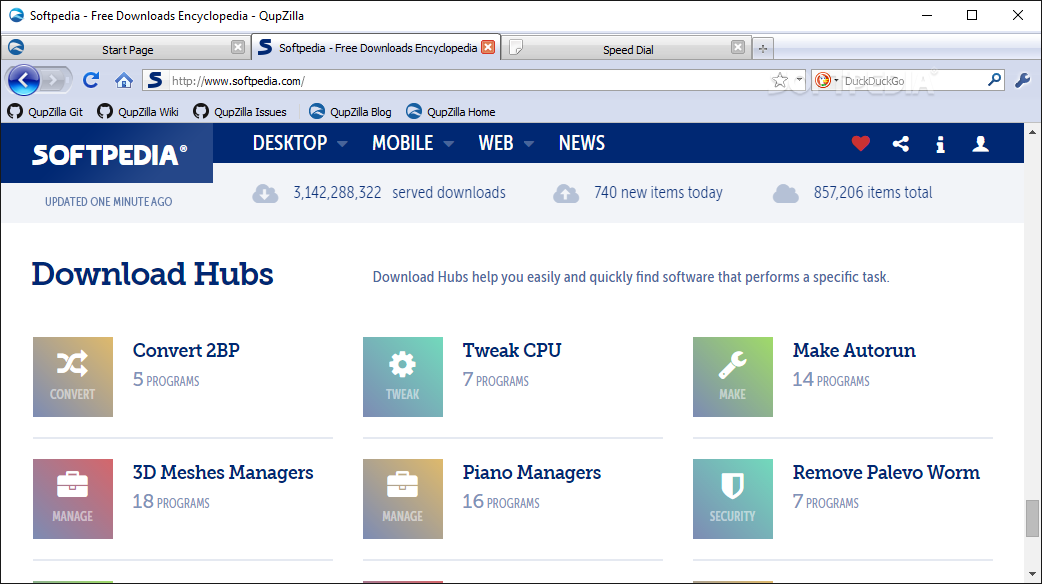Close the Speed Dial tab

click(x=738, y=47)
